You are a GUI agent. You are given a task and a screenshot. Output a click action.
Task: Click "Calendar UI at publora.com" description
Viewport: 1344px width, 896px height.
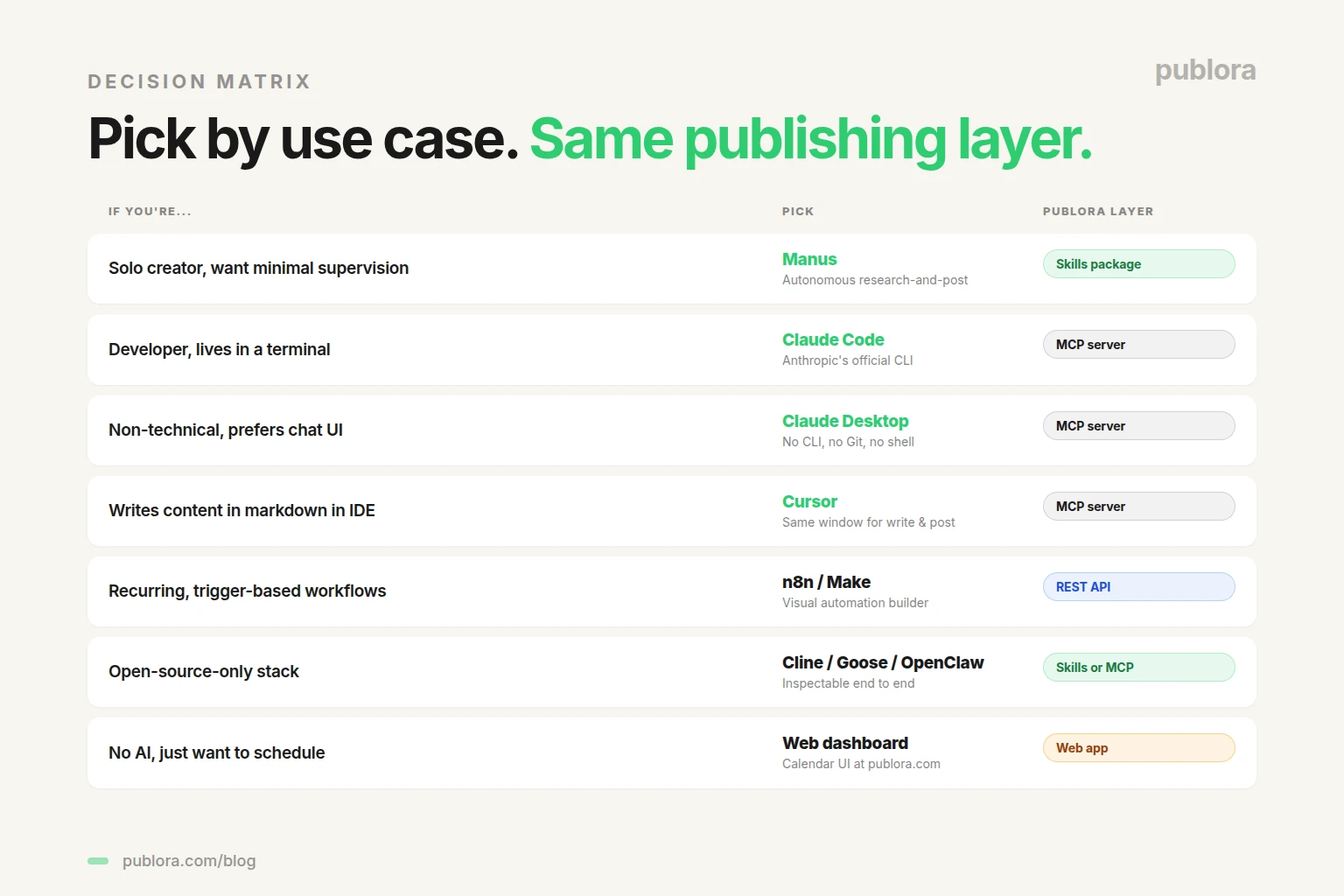coord(861,764)
